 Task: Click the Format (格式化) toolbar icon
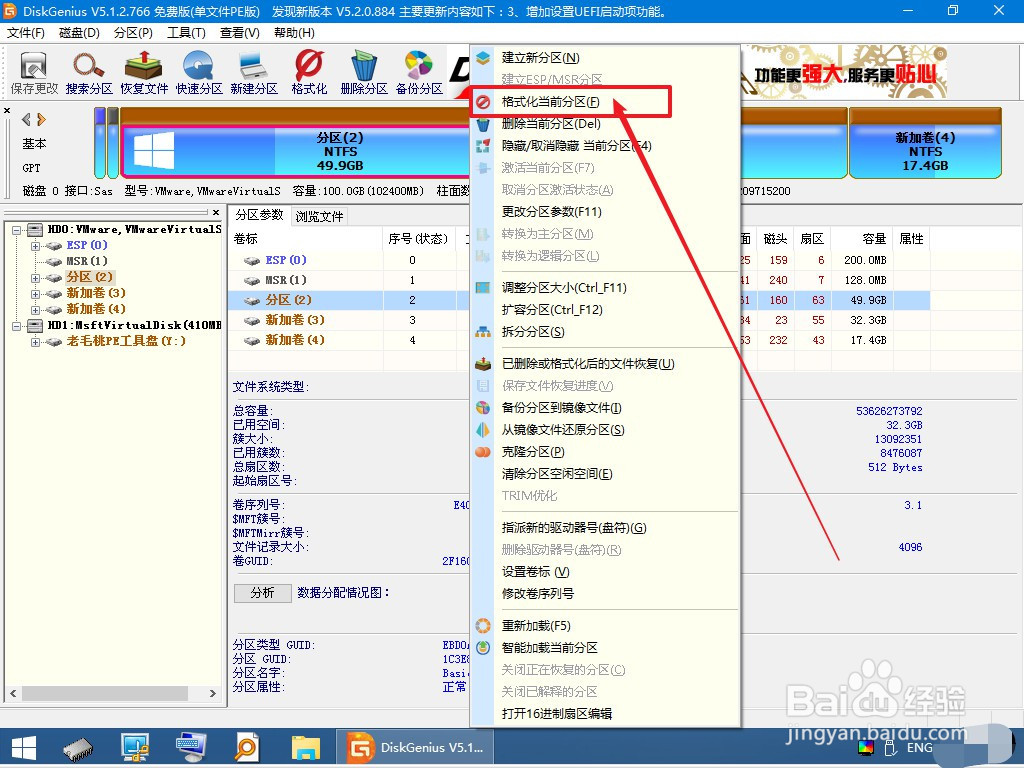tap(309, 72)
